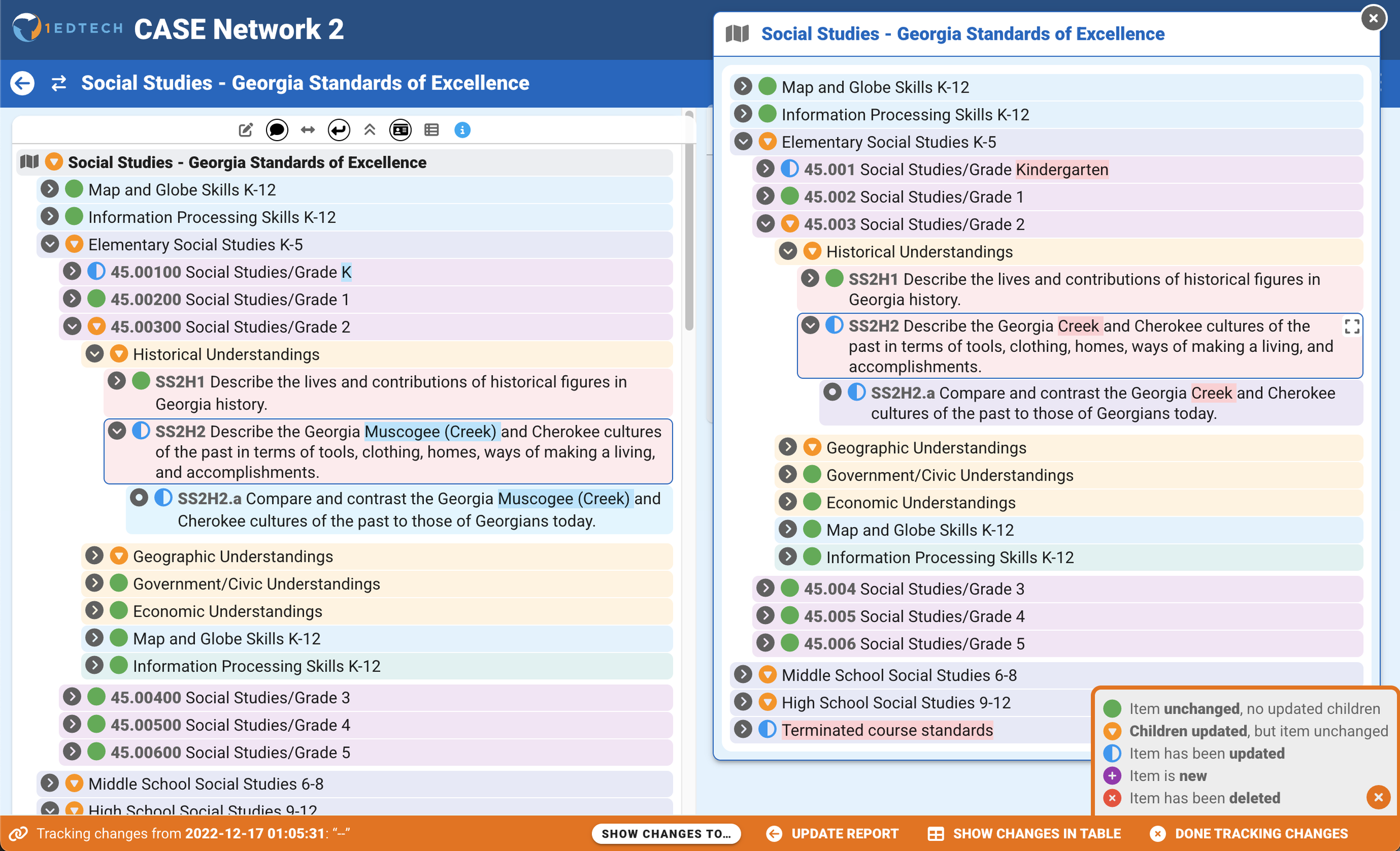Image resolution: width=1400 pixels, height=851 pixels.
Task: Collapse left Elementary Social Studies K-5
Action: (x=50, y=244)
